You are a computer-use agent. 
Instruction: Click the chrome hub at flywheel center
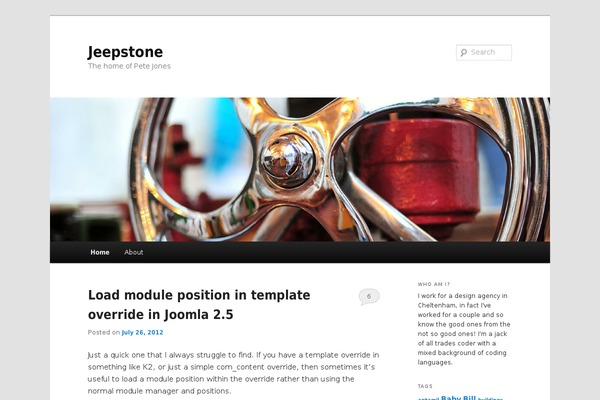[x=288, y=160]
